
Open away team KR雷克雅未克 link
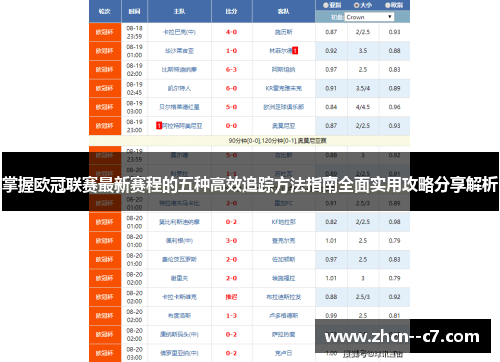284,88
